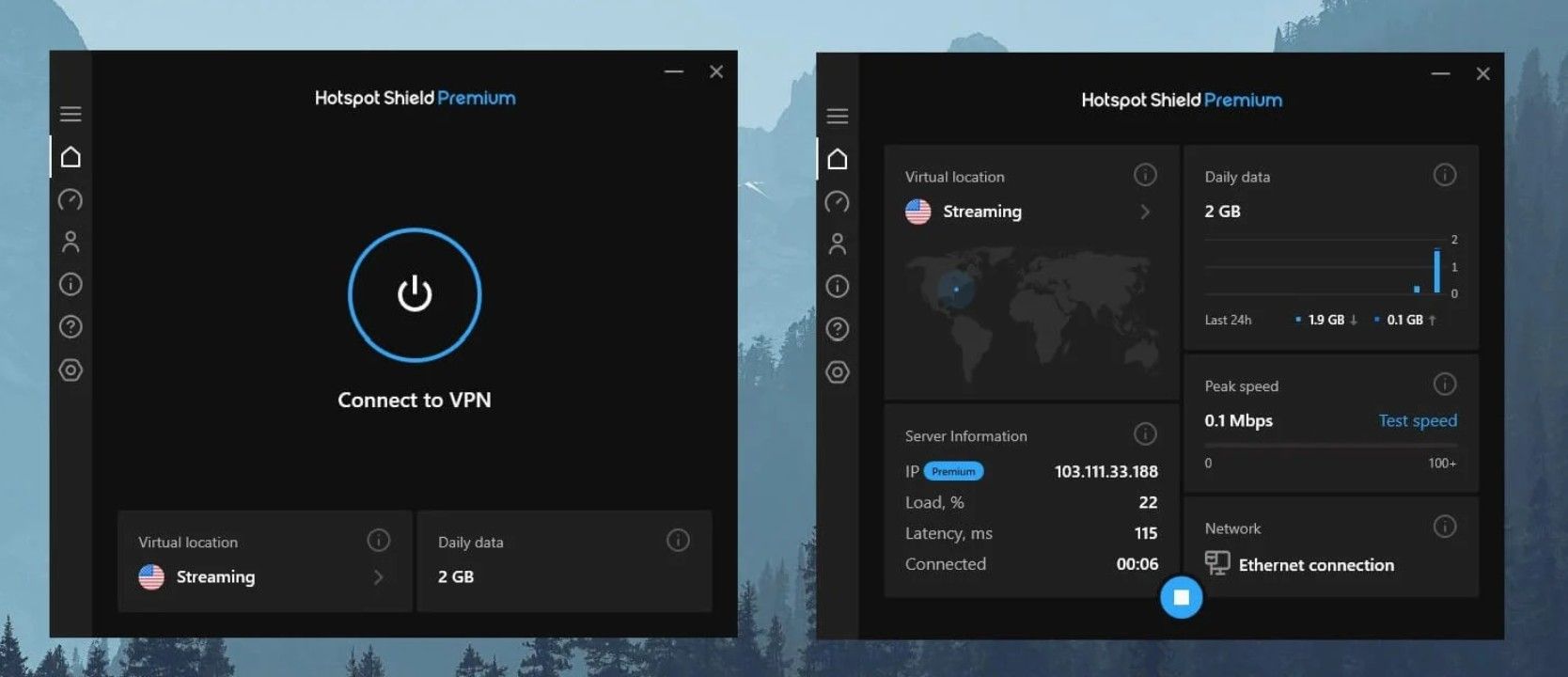Viewport: 1568px width, 677px height.
Task: Click Connect to VPN text in left window
Action: (x=415, y=400)
